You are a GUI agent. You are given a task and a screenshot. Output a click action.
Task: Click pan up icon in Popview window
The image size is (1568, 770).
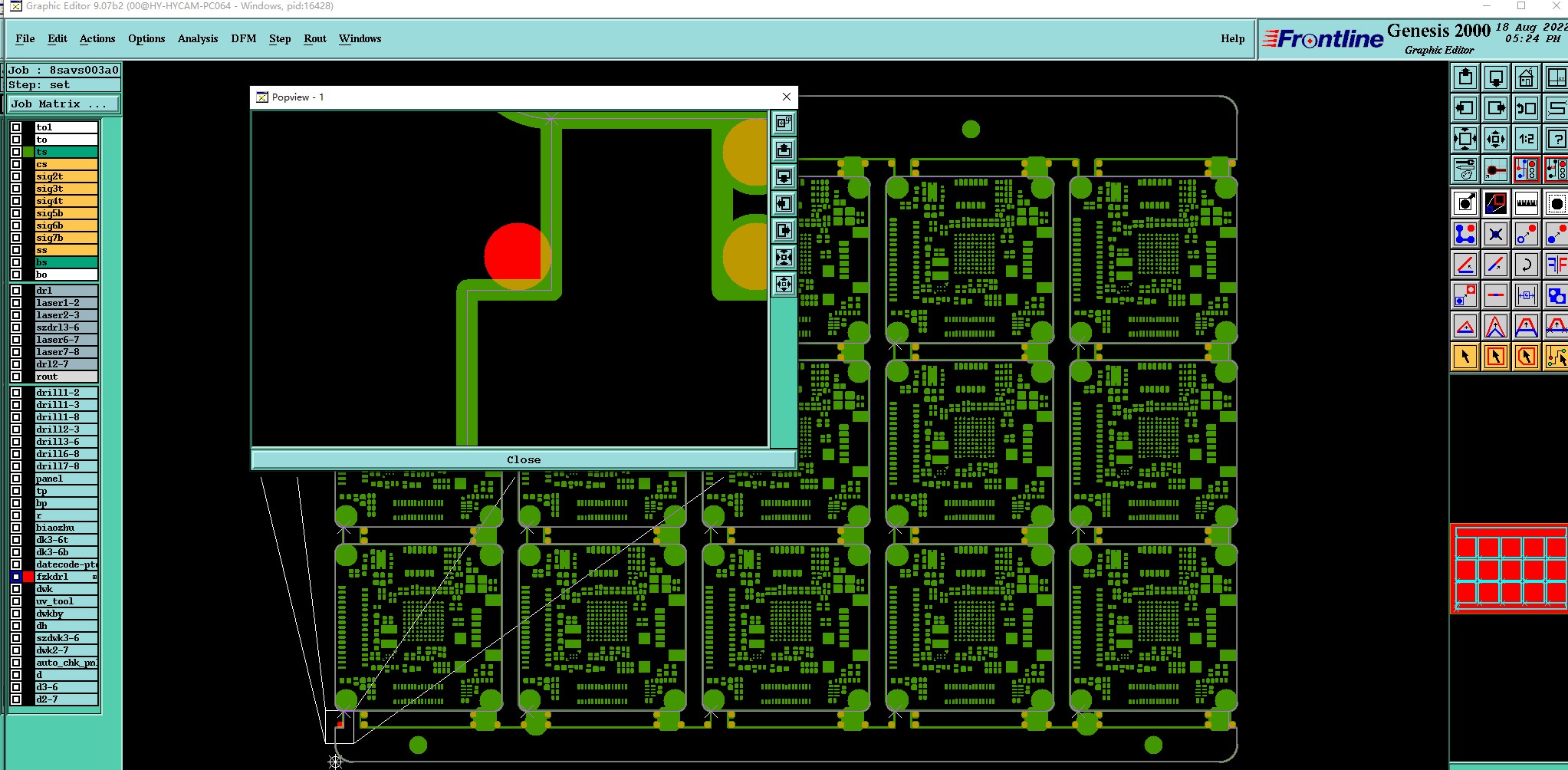pyautogui.click(x=784, y=150)
